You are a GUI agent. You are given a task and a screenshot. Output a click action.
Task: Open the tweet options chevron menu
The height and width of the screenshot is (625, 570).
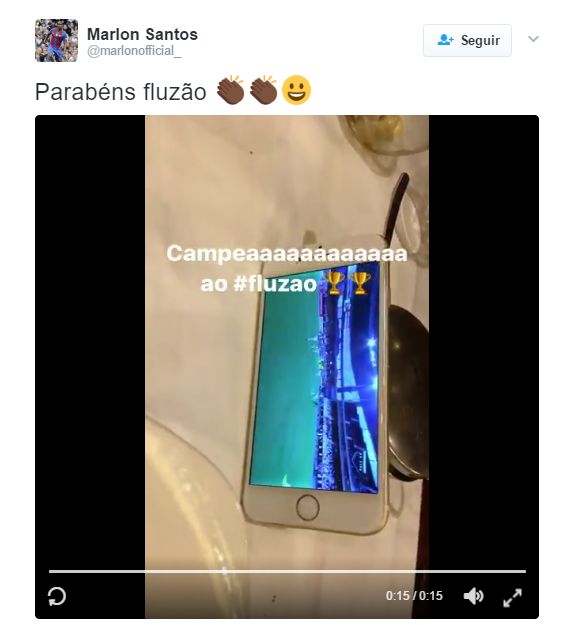(x=533, y=39)
